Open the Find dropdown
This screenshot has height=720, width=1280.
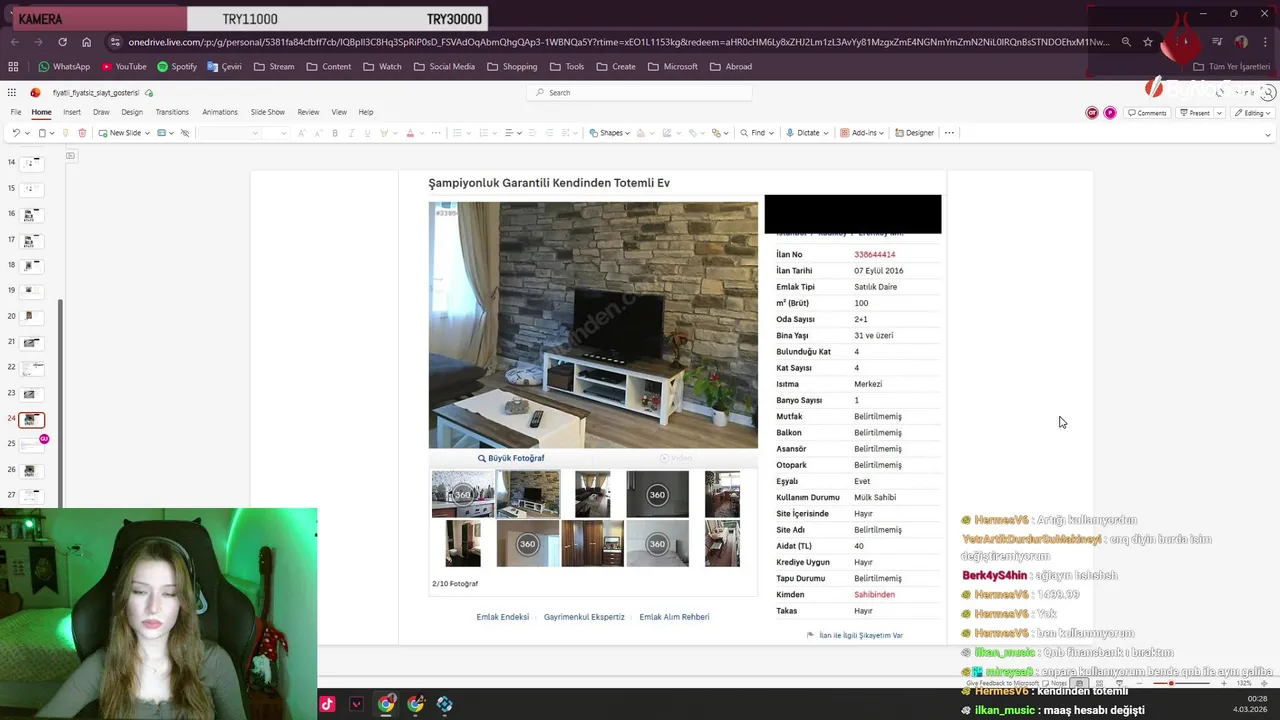point(757,133)
